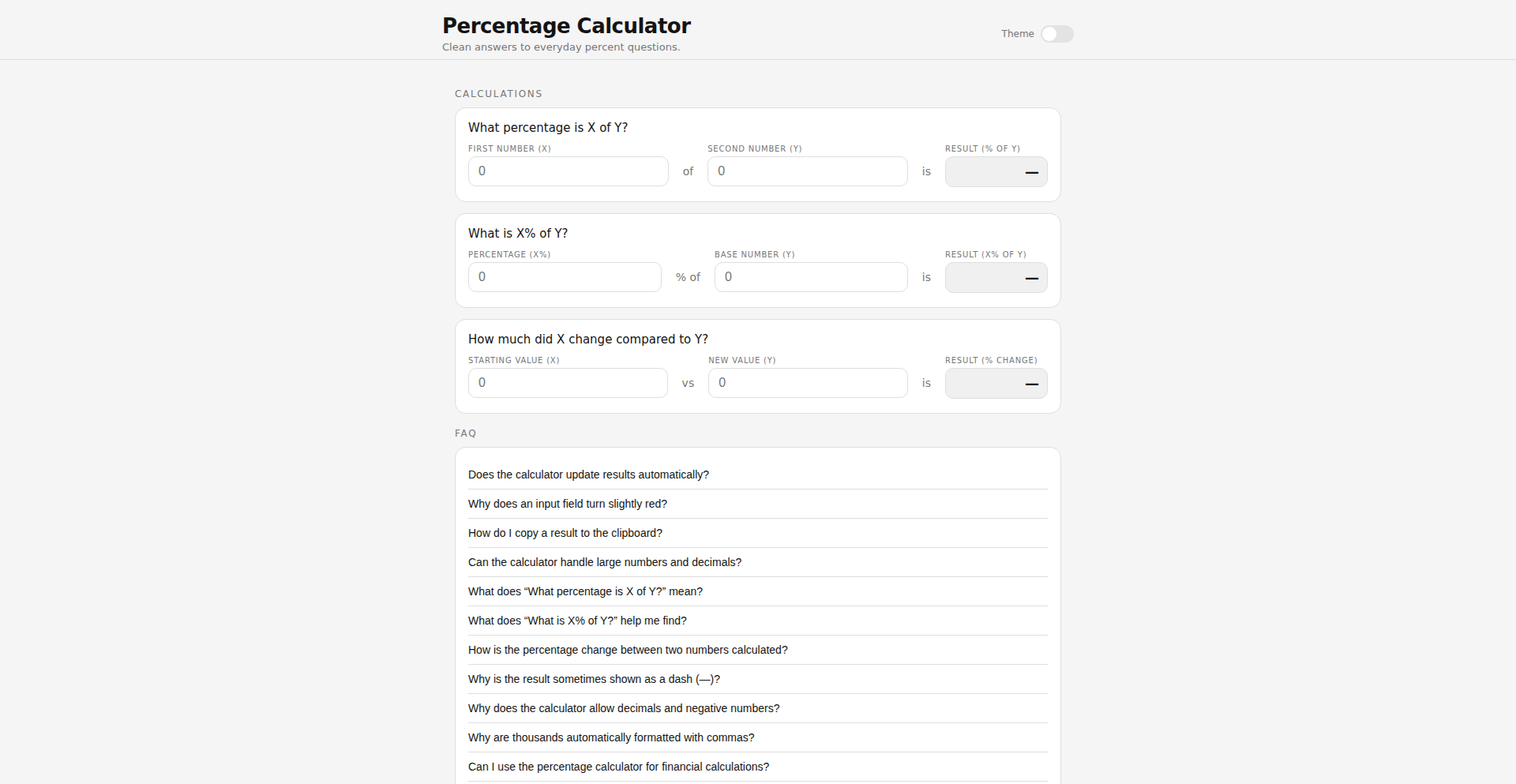Expand the FAQ about large numbers and decimals
This screenshot has height=784, width=1516.
(x=605, y=562)
